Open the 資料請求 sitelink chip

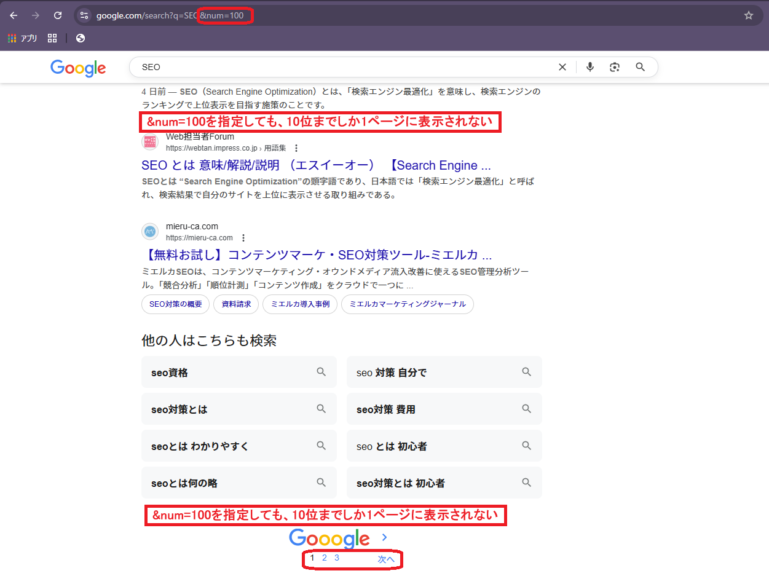(236, 304)
